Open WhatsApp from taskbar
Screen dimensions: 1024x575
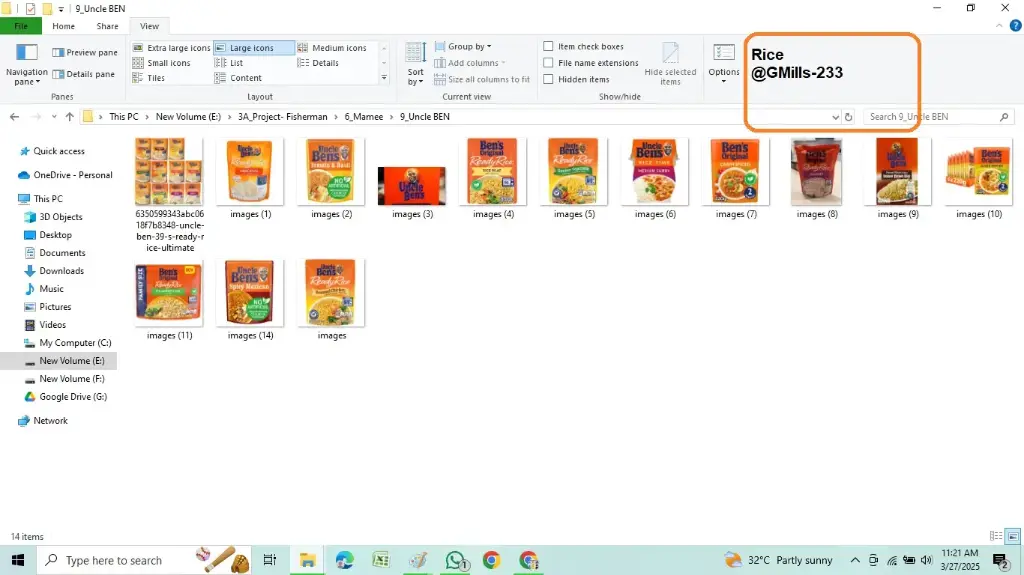(x=456, y=560)
